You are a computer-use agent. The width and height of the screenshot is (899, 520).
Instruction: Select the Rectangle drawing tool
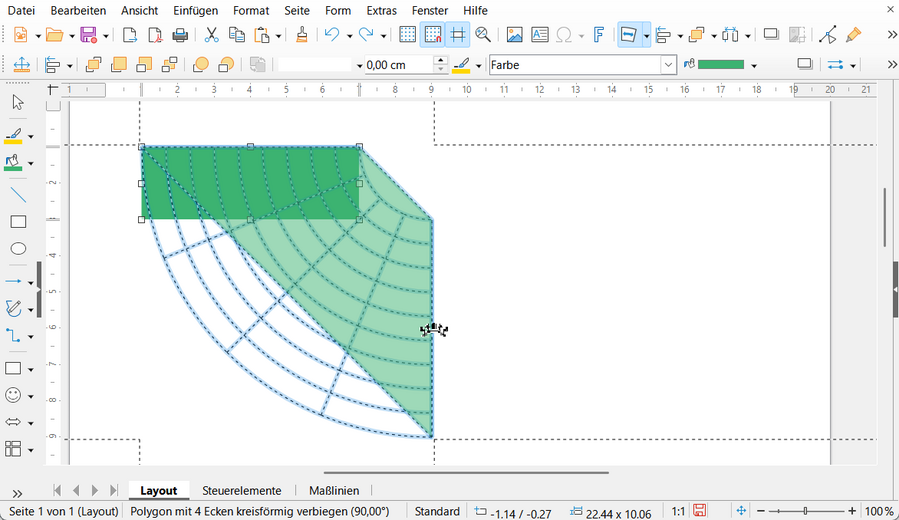pos(18,222)
